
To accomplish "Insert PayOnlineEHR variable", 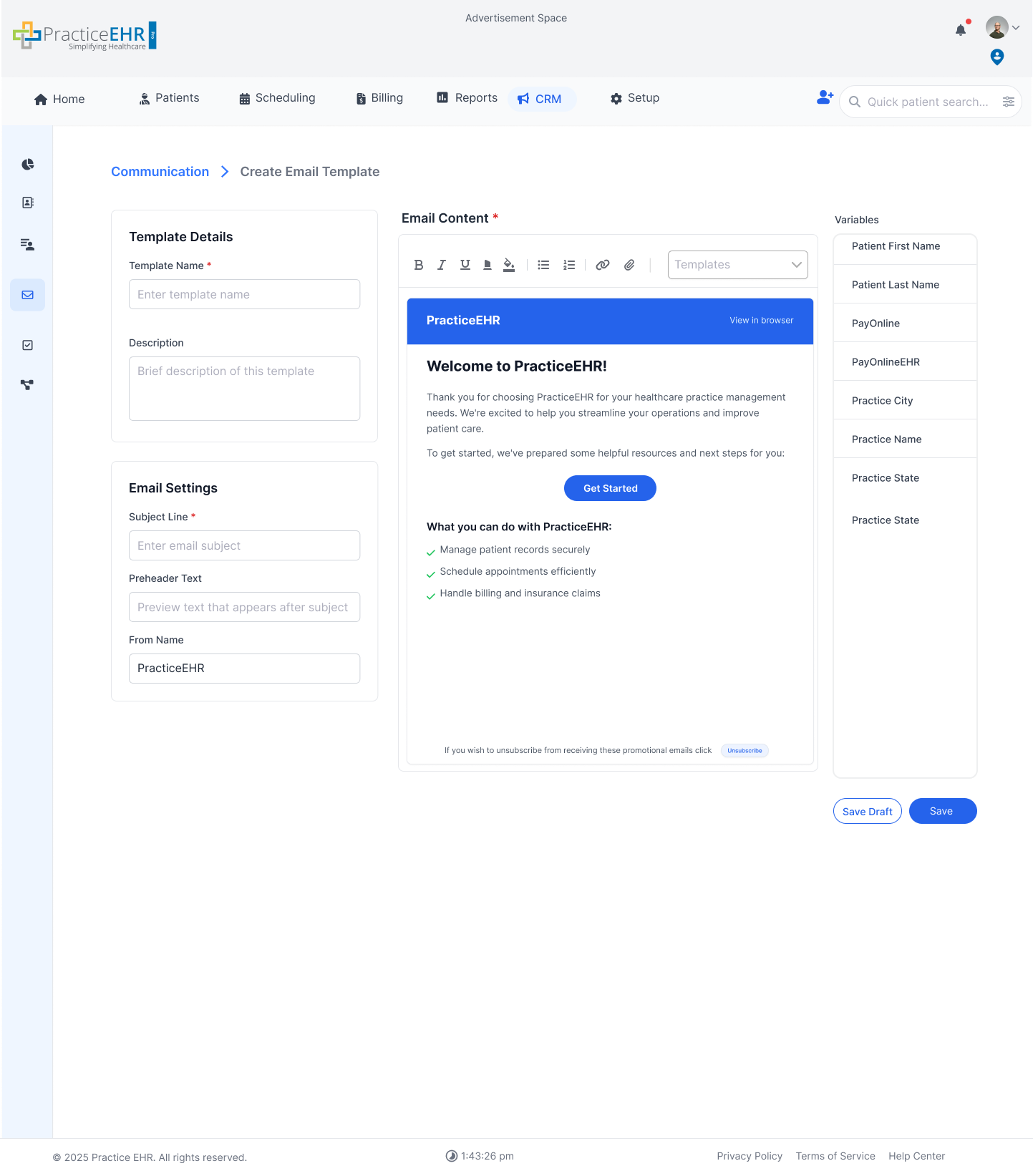I will pos(905,362).
